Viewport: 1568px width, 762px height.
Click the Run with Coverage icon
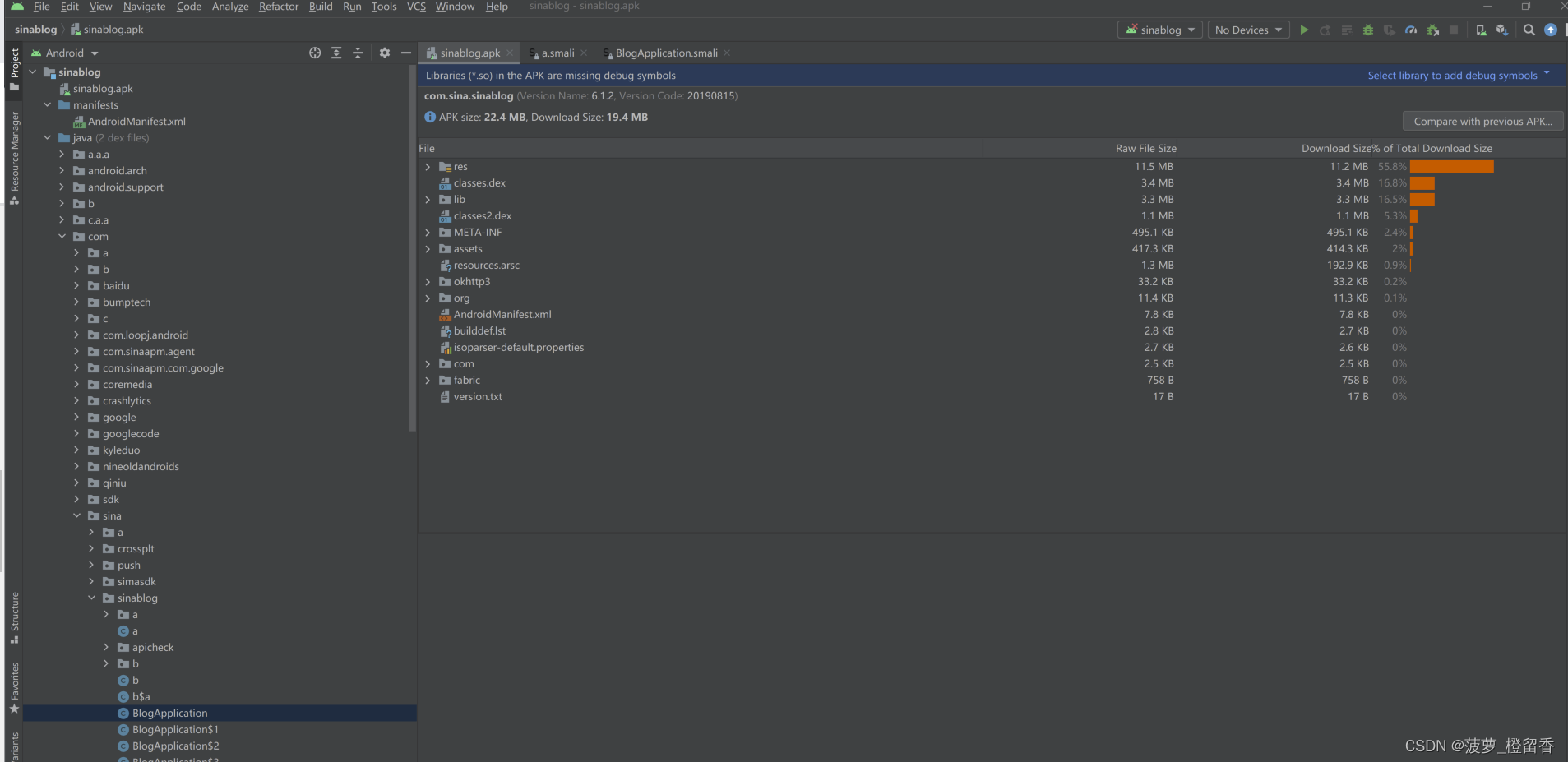[x=1390, y=30]
